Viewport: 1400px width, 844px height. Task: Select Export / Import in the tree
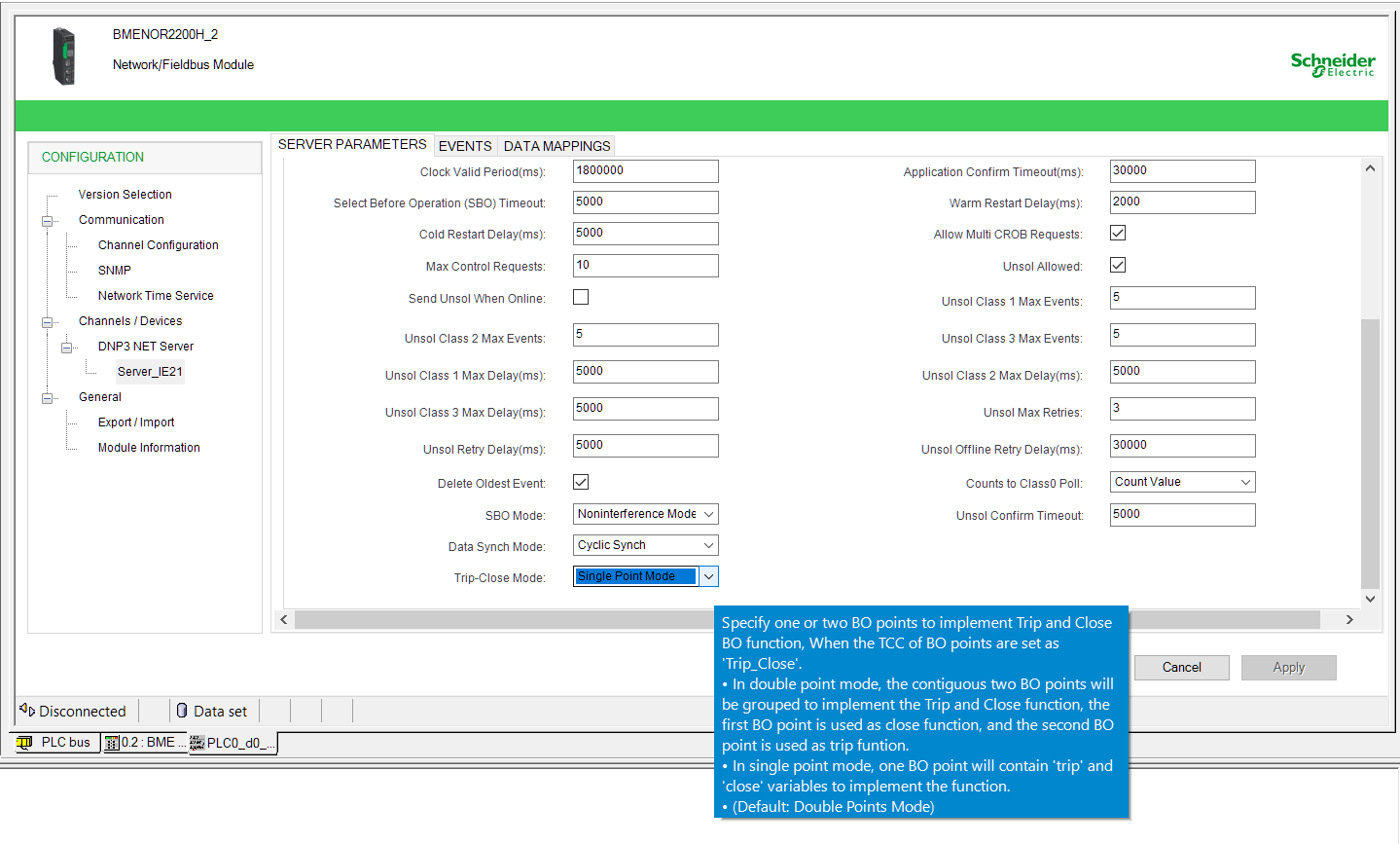(x=136, y=422)
